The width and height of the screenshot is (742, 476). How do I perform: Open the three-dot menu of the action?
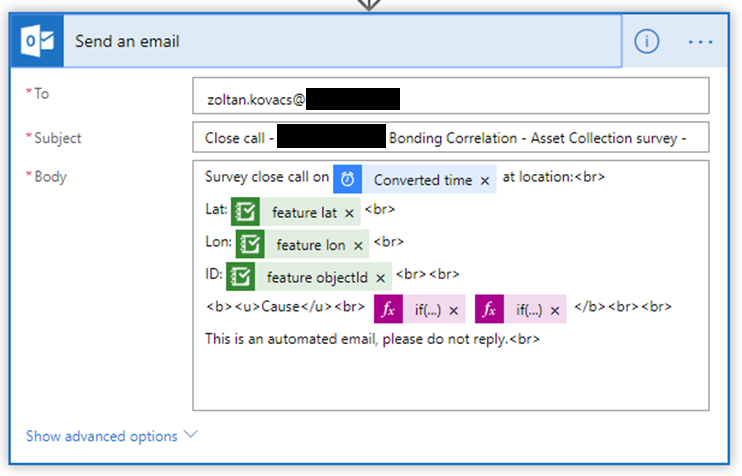[700, 42]
